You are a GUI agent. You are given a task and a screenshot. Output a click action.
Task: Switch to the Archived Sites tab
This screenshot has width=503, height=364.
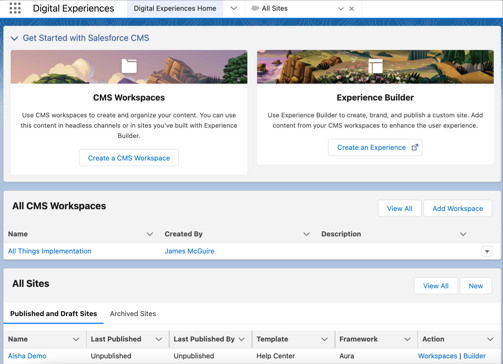[133, 314]
